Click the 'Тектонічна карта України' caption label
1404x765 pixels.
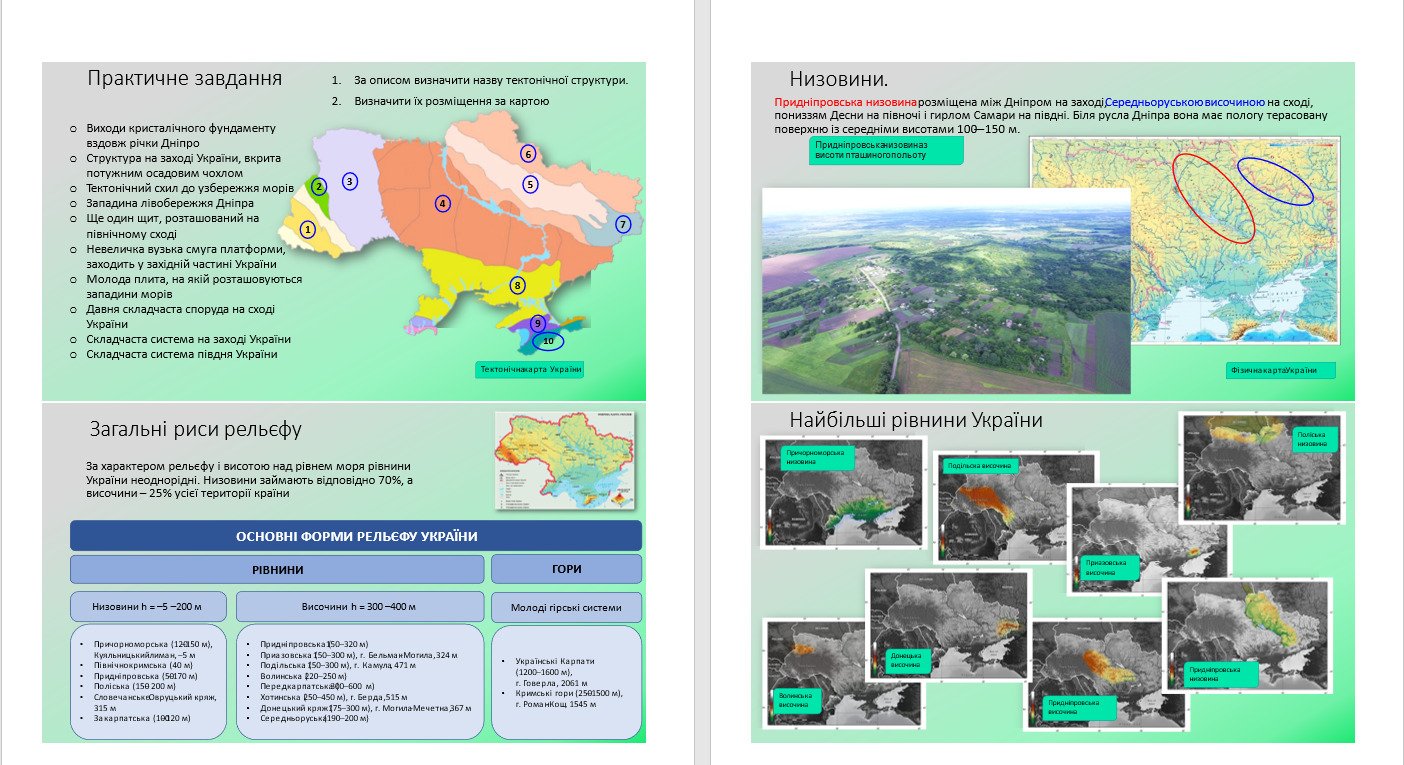530,369
